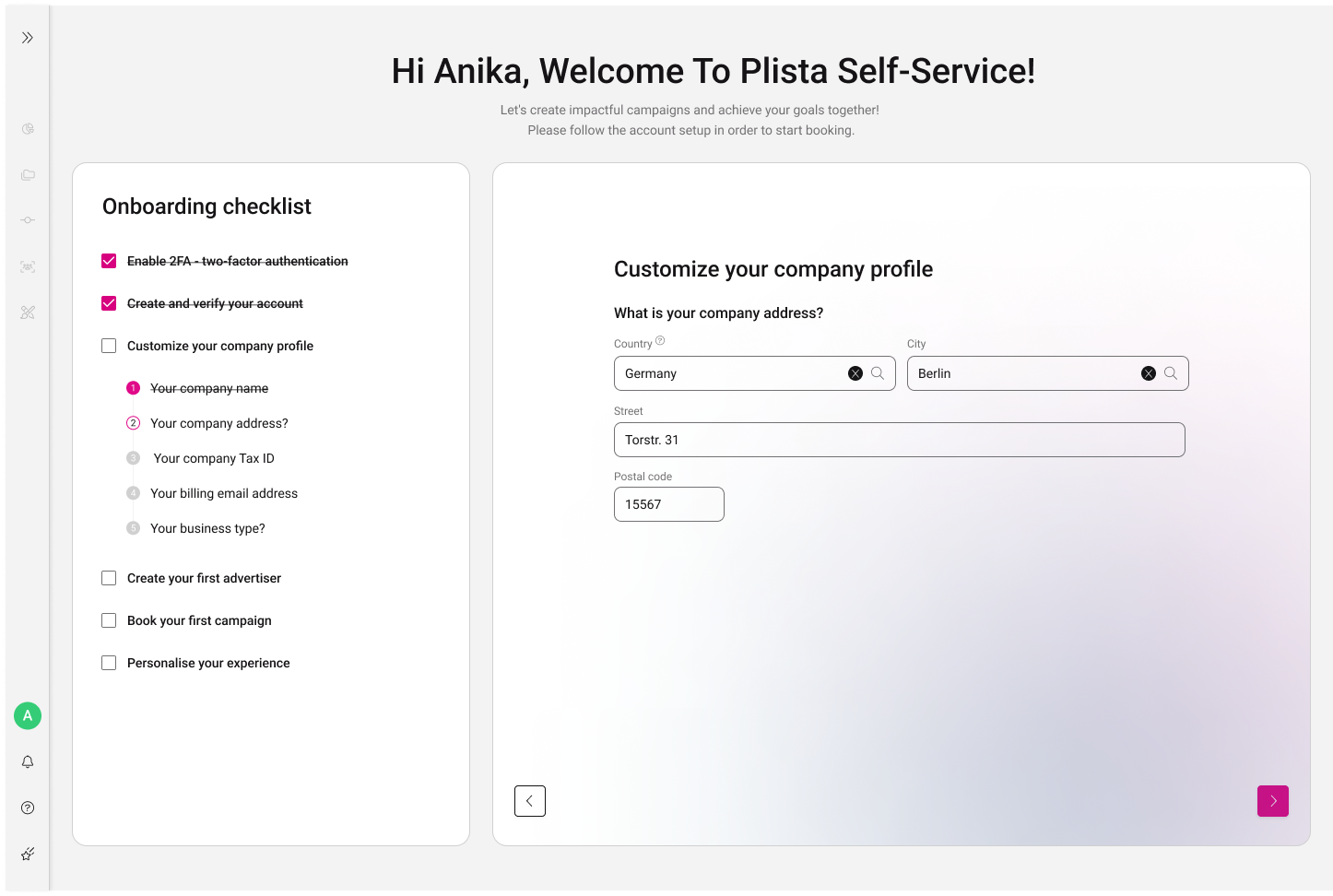Check Book your first campaign checkbox
The width and height of the screenshot is (1333, 896).
click(109, 620)
